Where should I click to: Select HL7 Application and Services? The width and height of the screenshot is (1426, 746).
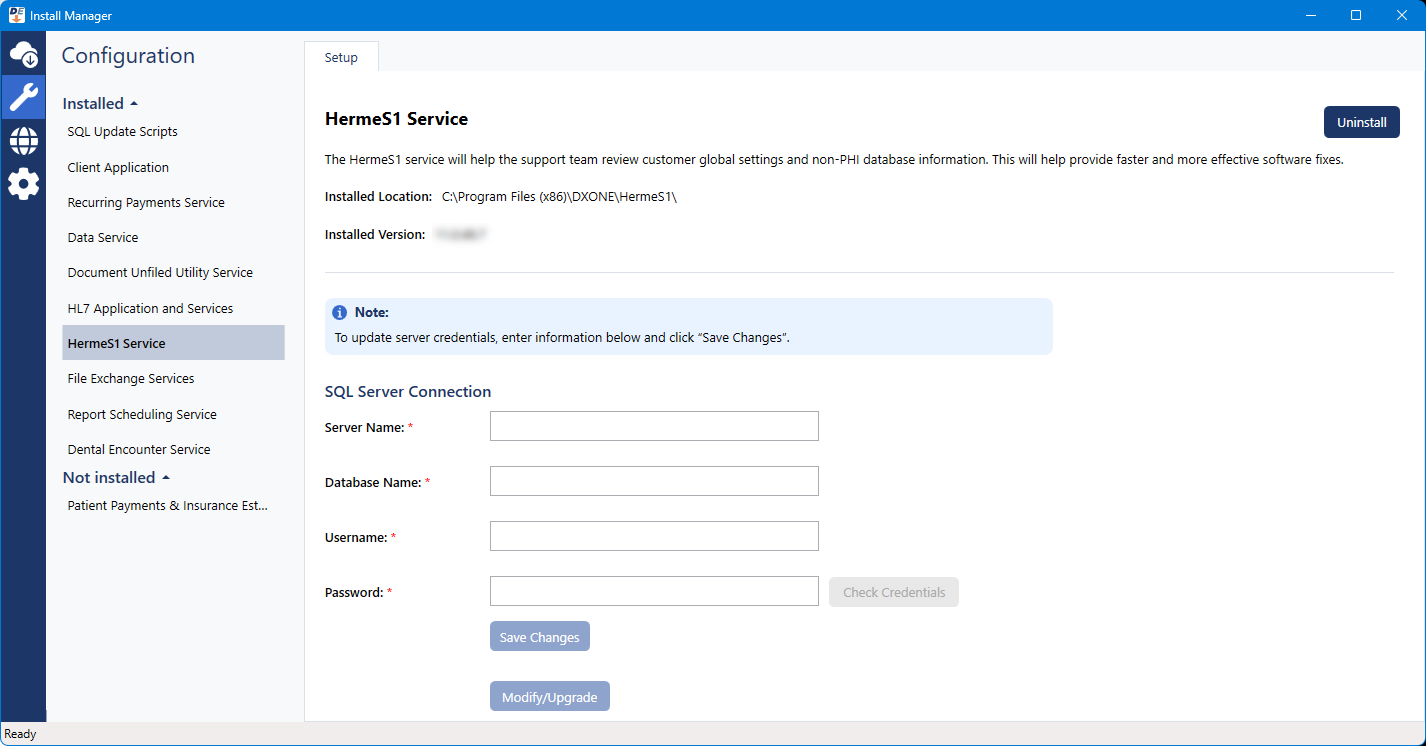(x=150, y=309)
